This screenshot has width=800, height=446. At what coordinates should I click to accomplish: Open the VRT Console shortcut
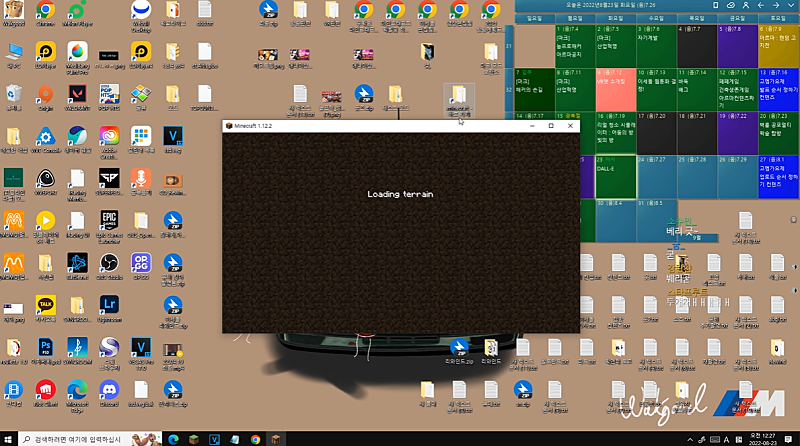[45, 140]
